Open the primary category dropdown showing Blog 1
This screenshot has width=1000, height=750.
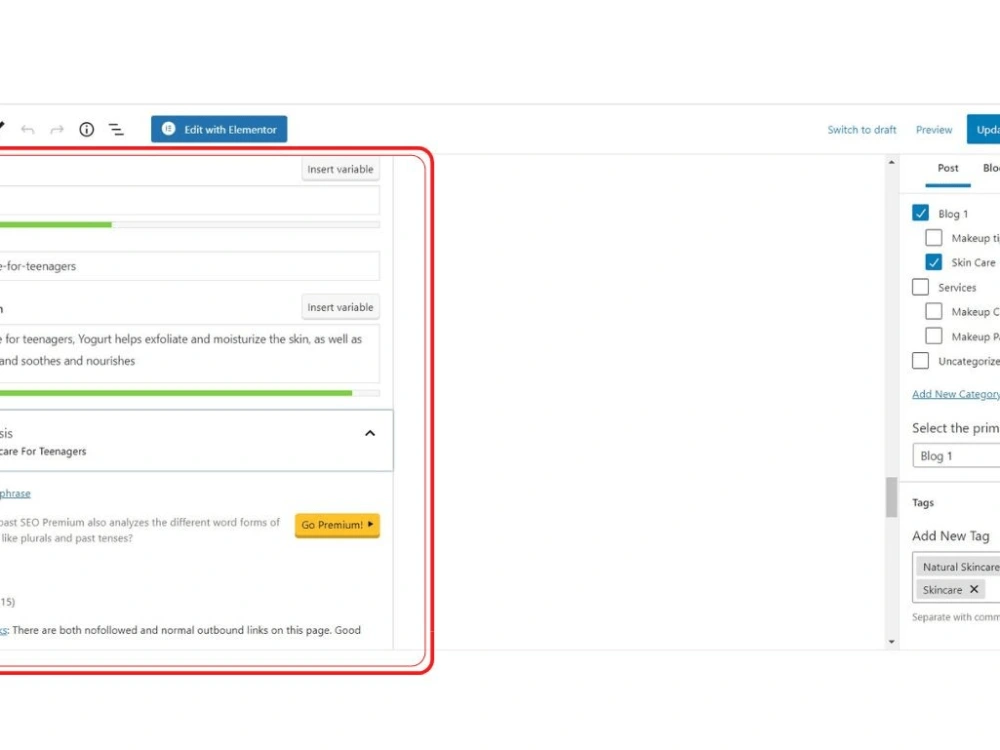(x=956, y=456)
